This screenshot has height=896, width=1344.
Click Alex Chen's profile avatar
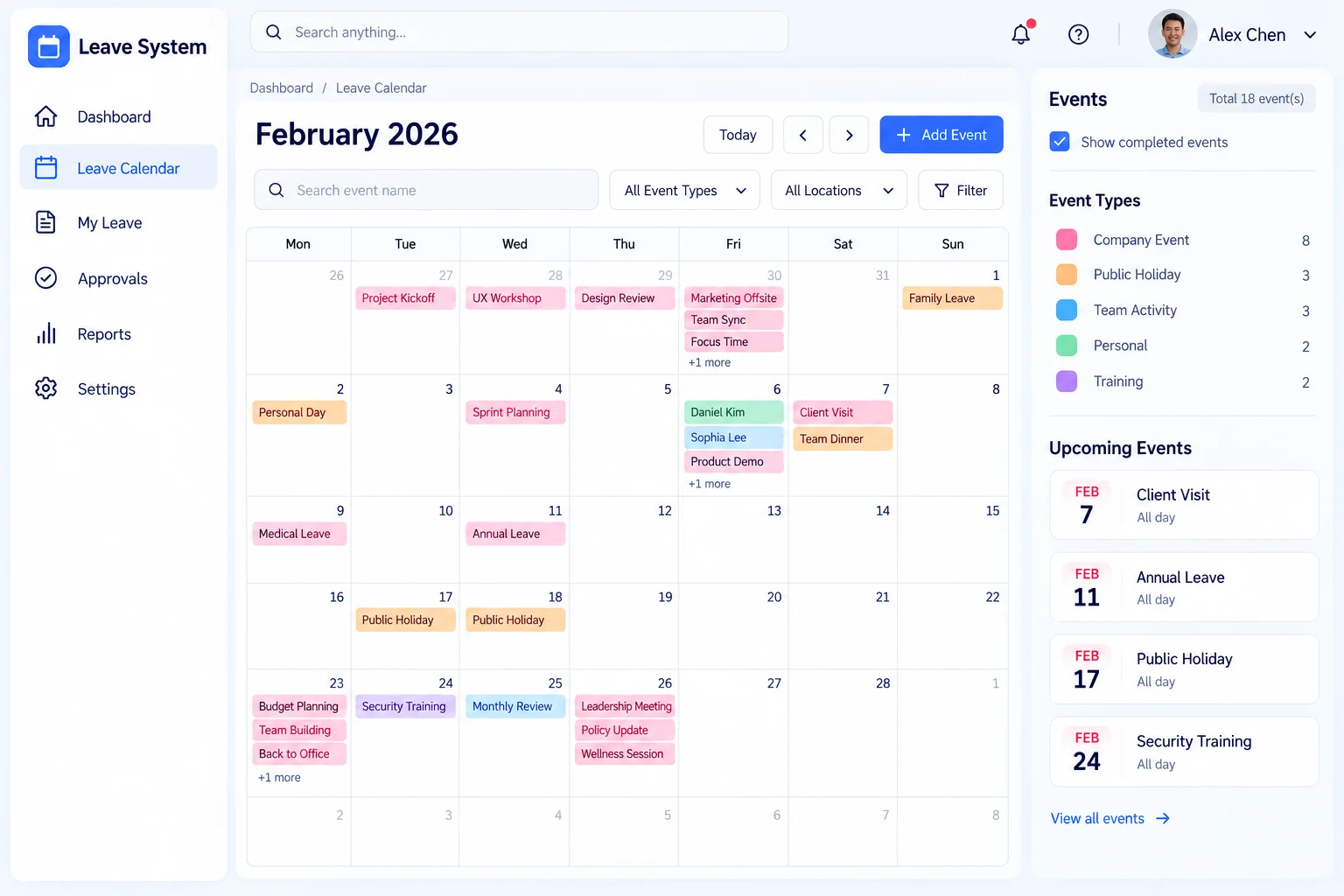click(x=1172, y=34)
